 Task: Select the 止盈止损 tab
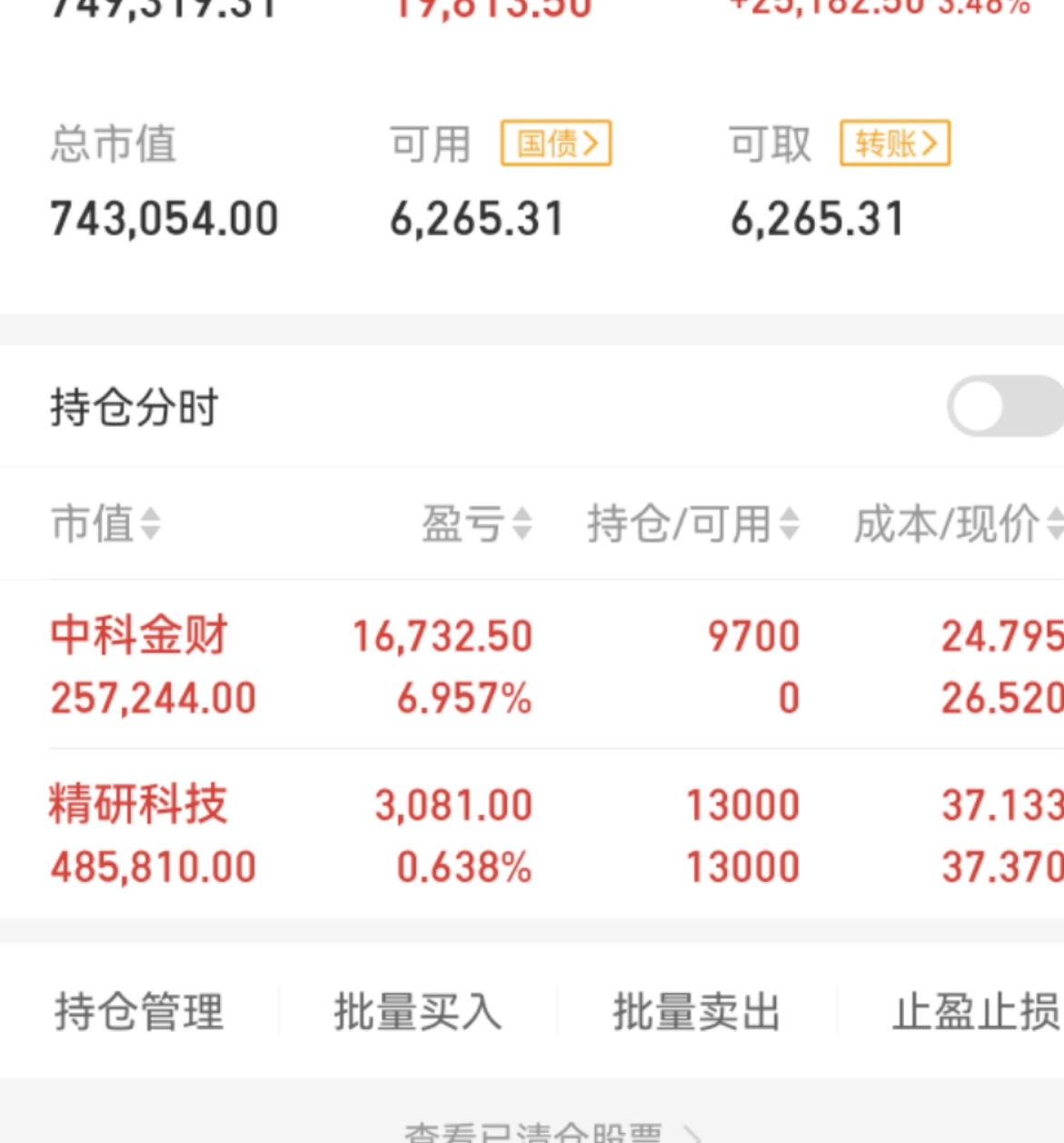tap(976, 1011)
